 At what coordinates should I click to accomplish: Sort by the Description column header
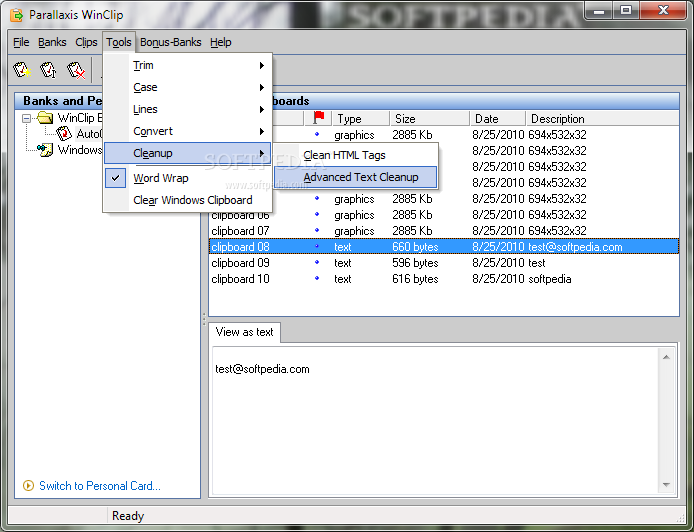click(602, 119)
